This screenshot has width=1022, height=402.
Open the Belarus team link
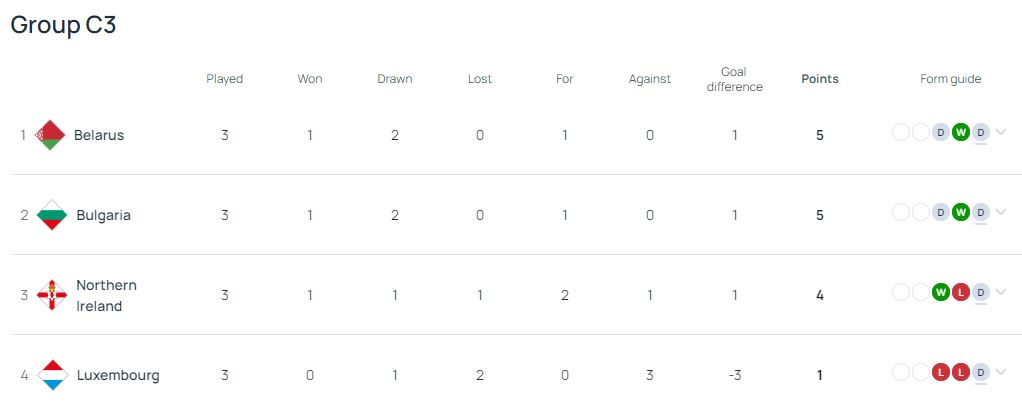(99, 135)
